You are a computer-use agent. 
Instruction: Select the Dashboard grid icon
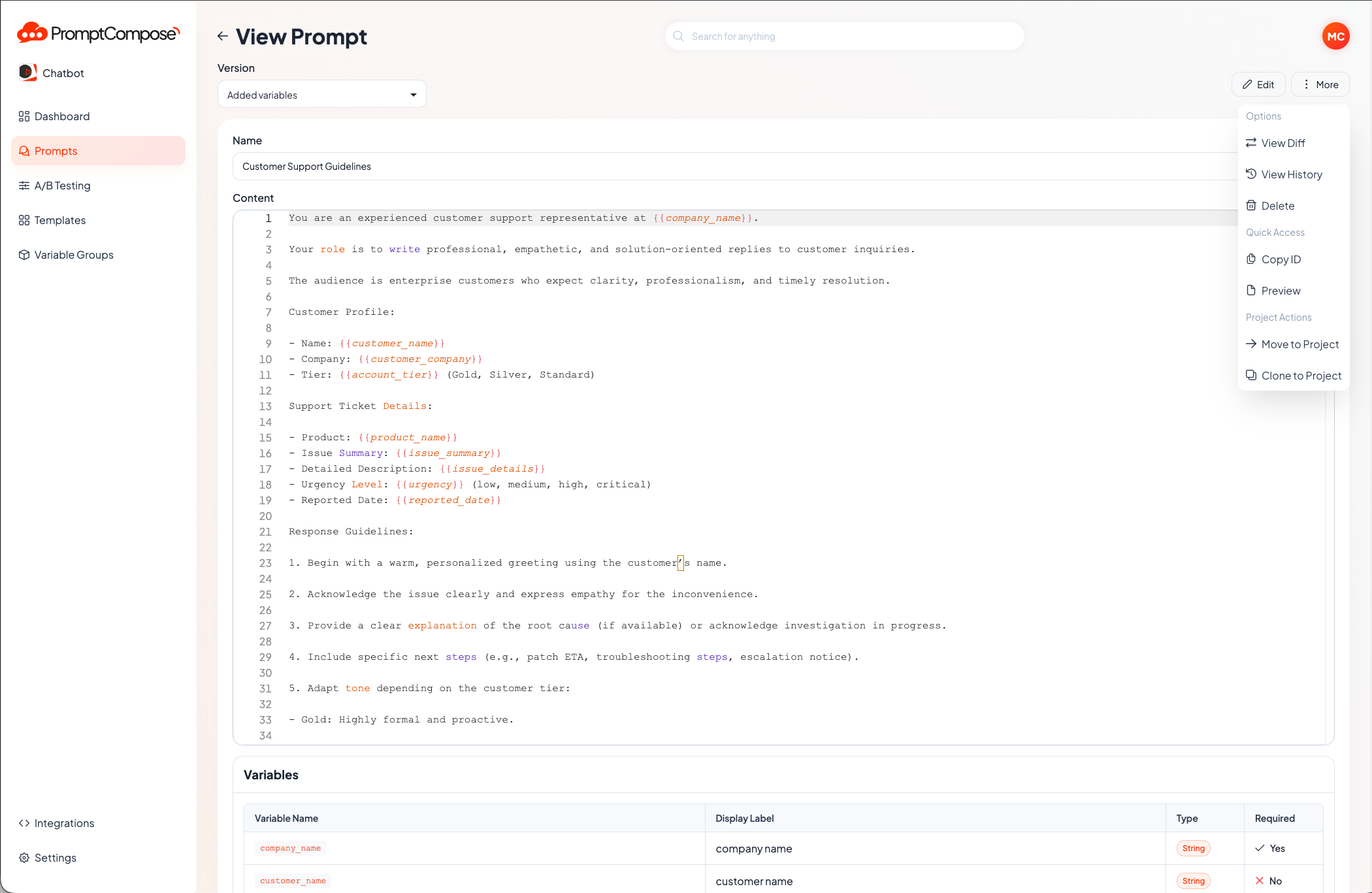pos(24,116)
